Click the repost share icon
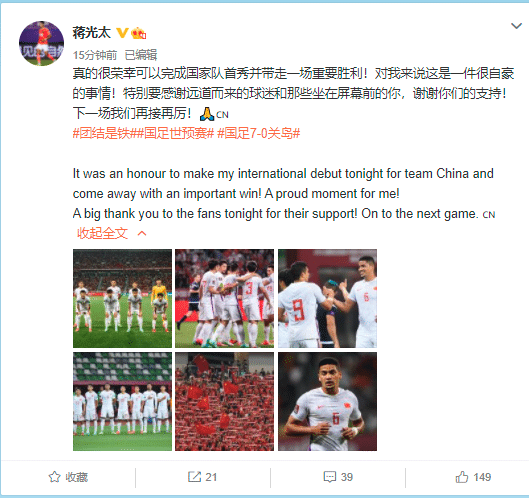529x498 pixels. click(x=194, y=477)
